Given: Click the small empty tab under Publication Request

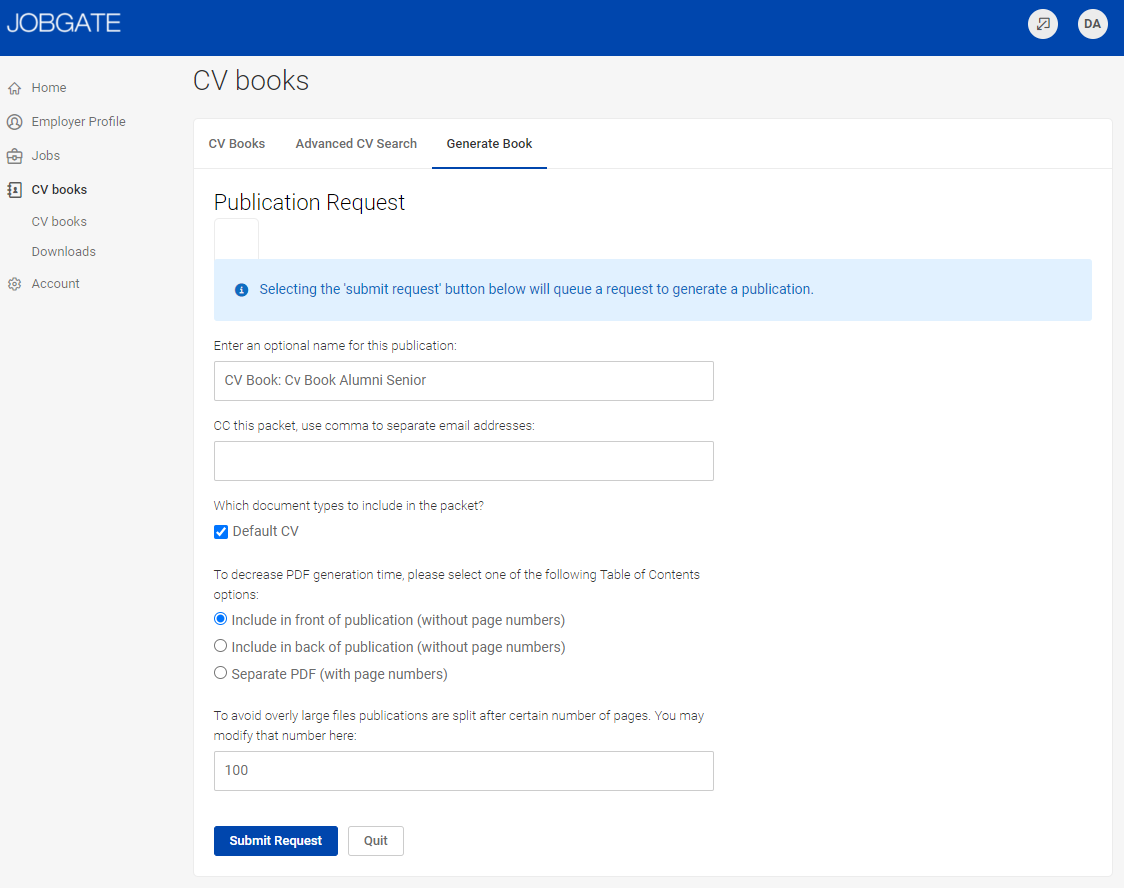Looking at the screenshot, I should point(237,239).
